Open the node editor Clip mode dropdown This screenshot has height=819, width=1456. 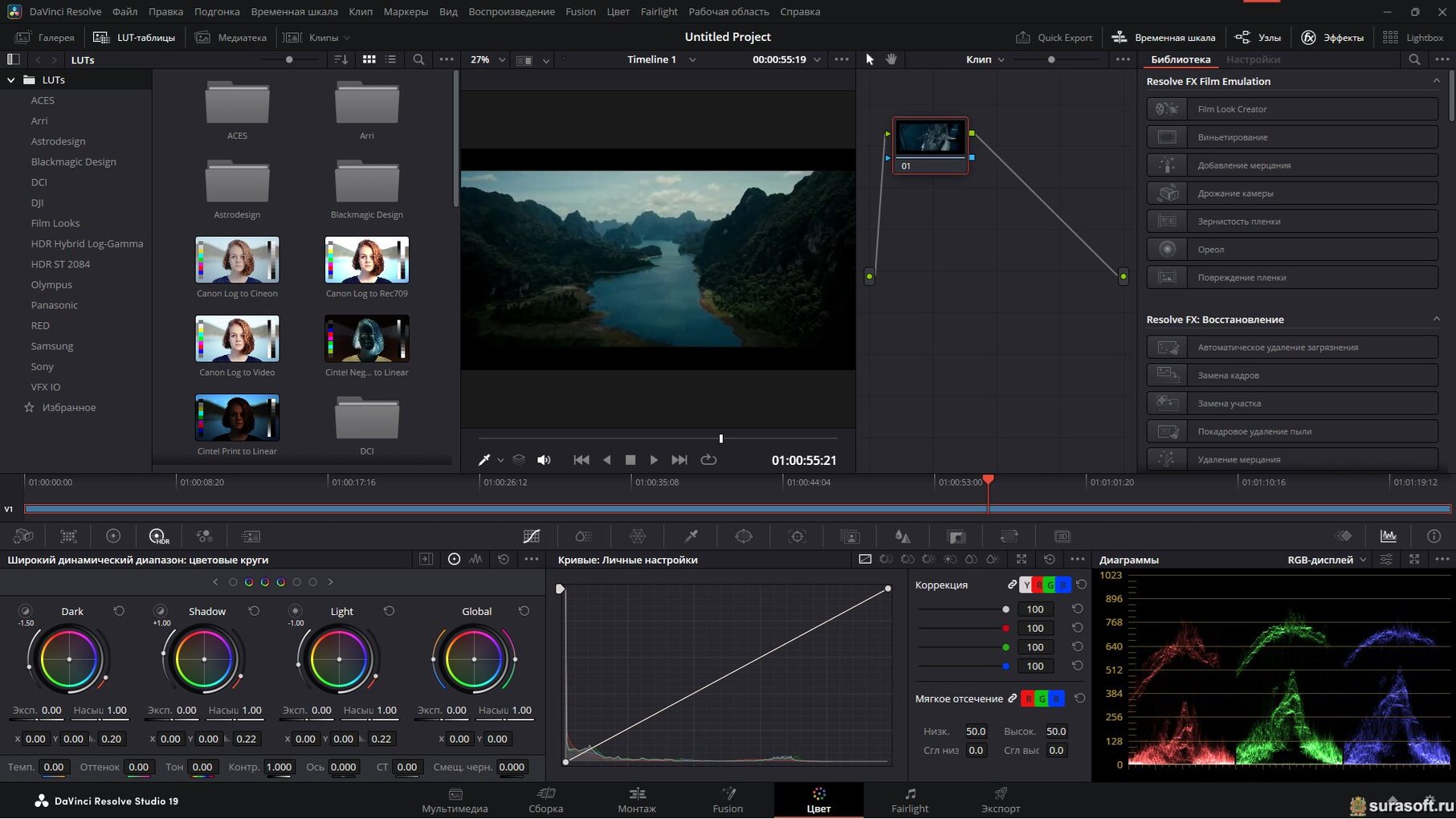coord(985,59)
